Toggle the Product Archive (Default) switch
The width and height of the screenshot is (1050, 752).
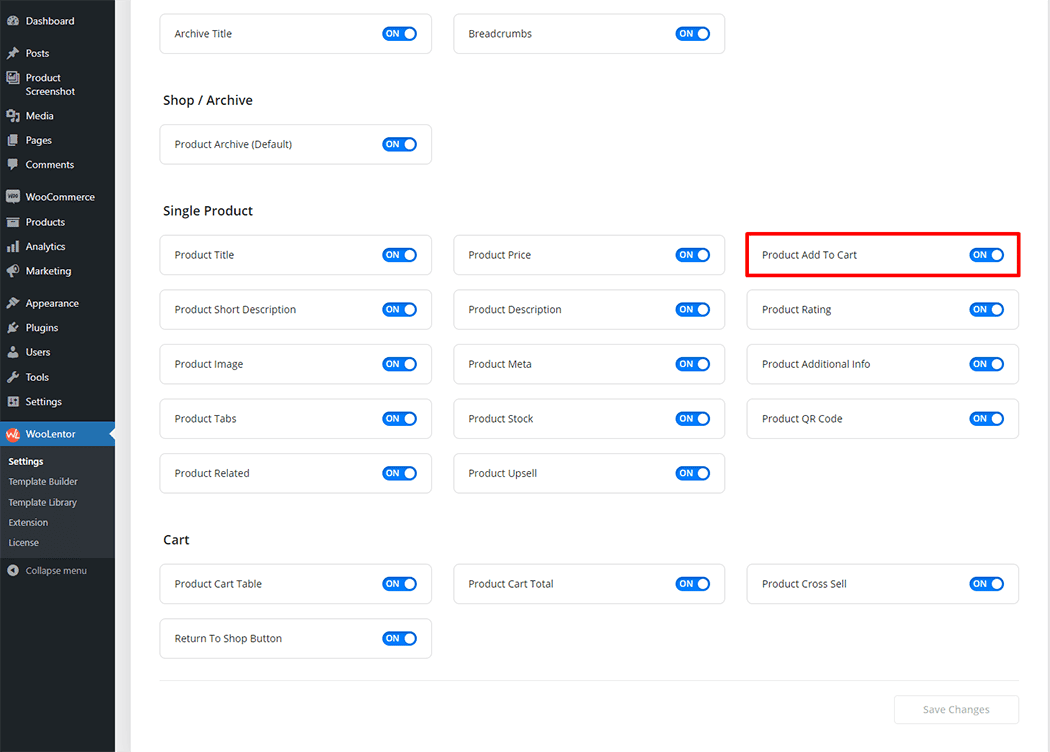point(399,144)
